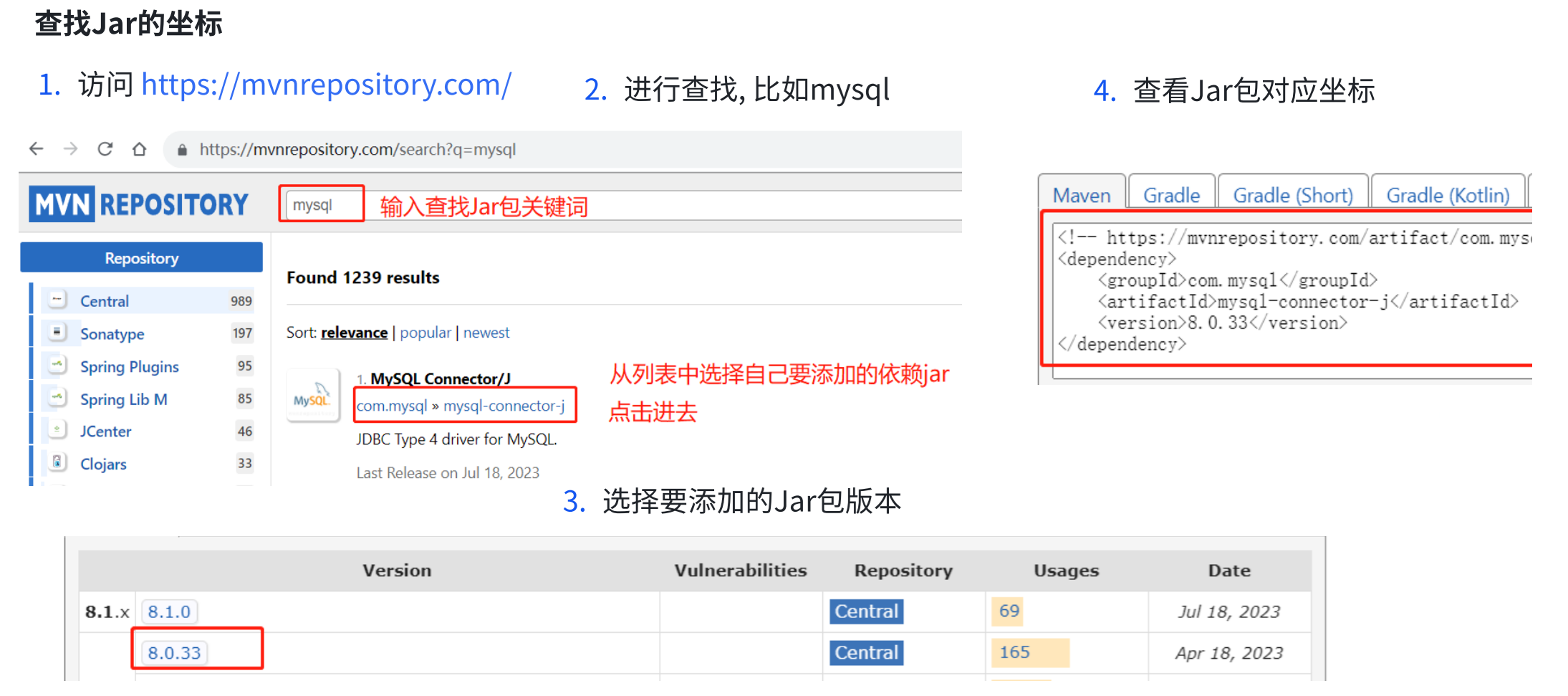Open MySQL Connector/J result title
This screenshot has width=1568, height=696.
441,378
